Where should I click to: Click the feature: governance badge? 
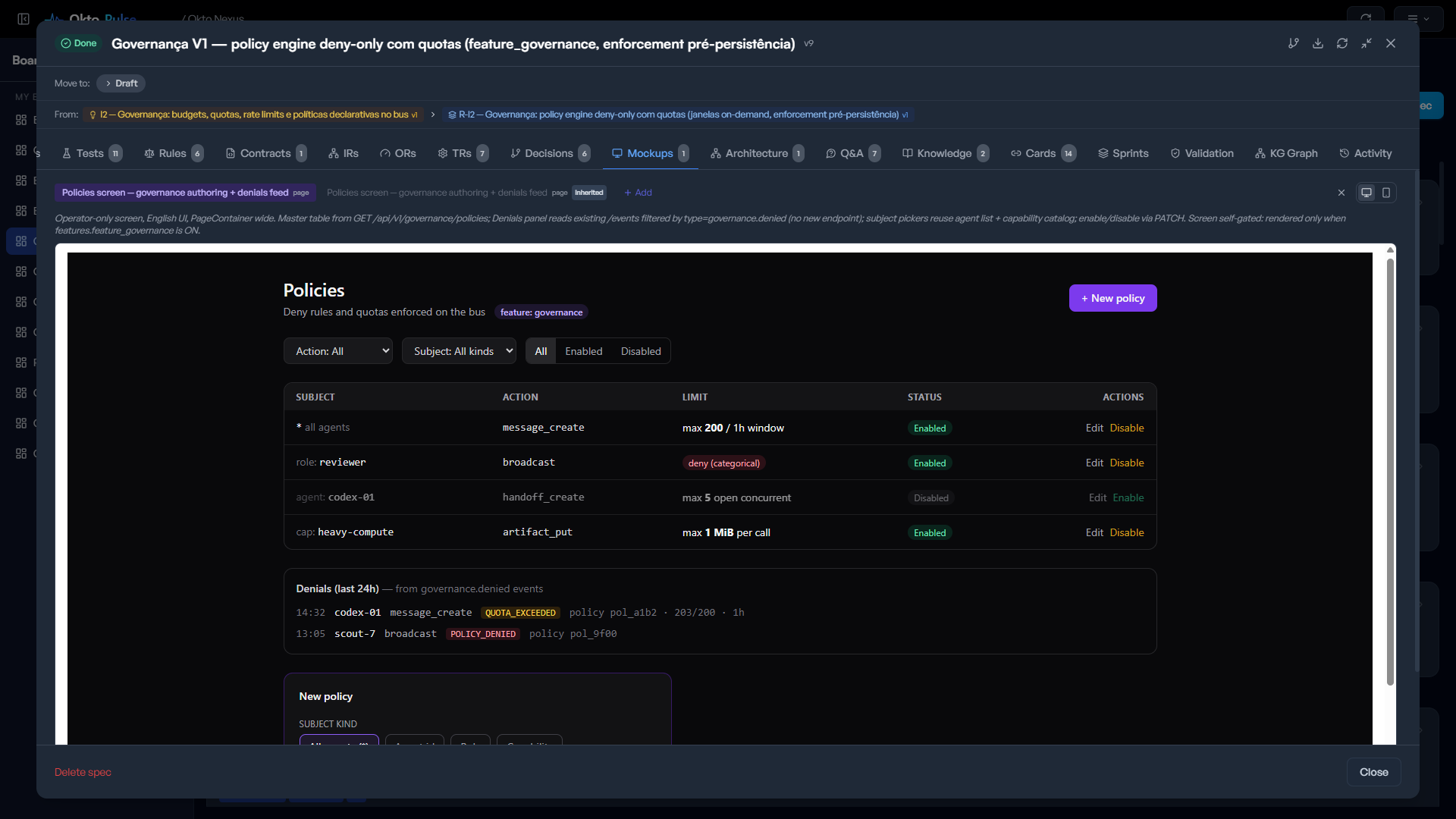[x=541, y=312]
